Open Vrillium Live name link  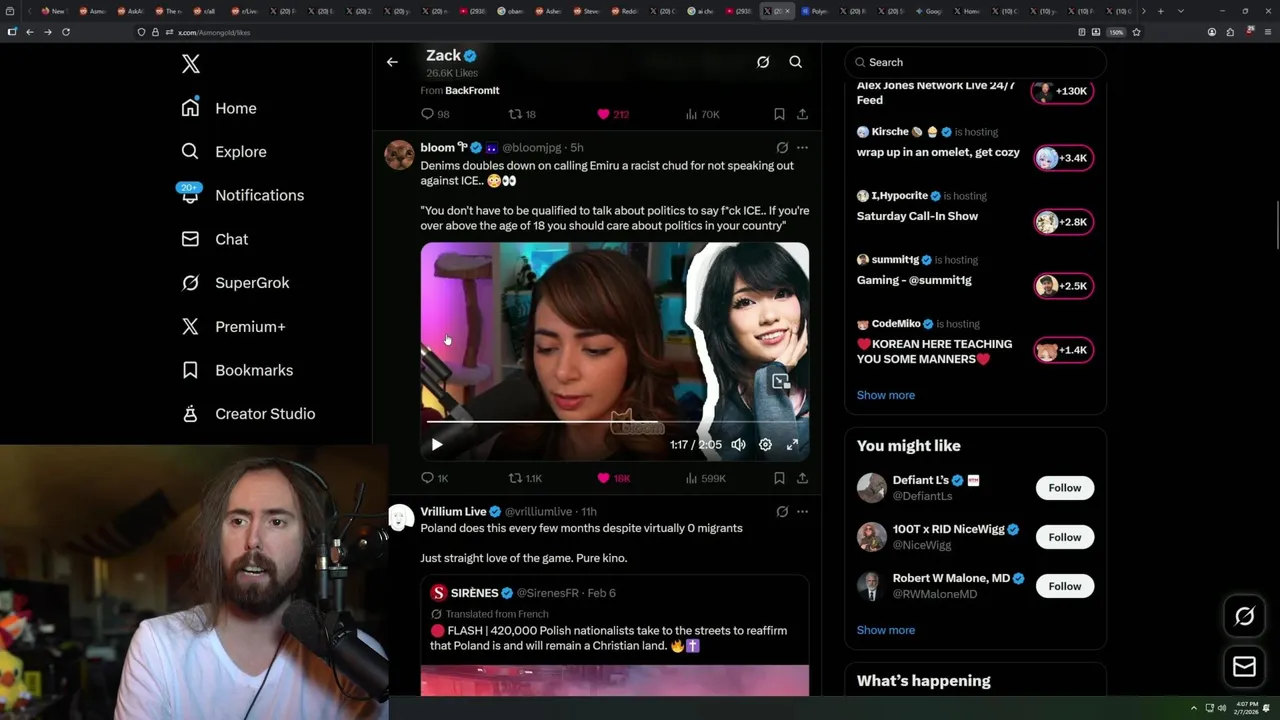(x=453, y=512)
